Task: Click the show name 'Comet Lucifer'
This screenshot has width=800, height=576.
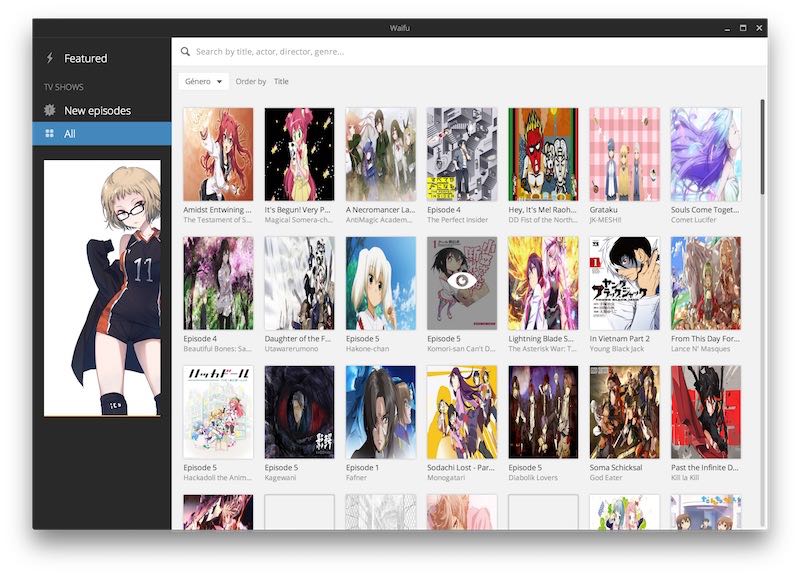Action: (x=693, y=220)
